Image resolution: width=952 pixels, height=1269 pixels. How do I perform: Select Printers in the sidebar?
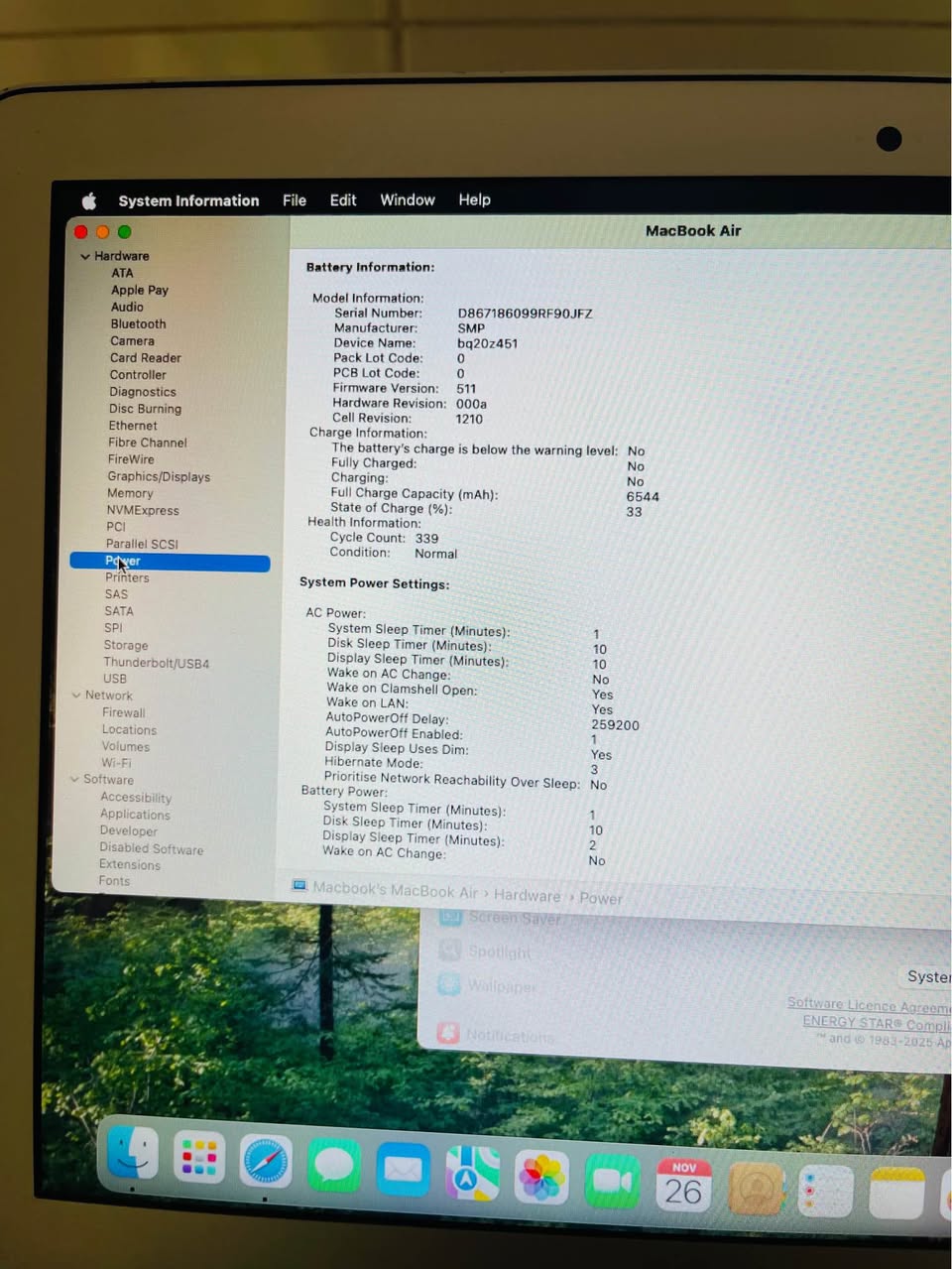pyautogui.click(x=127, y=577)
